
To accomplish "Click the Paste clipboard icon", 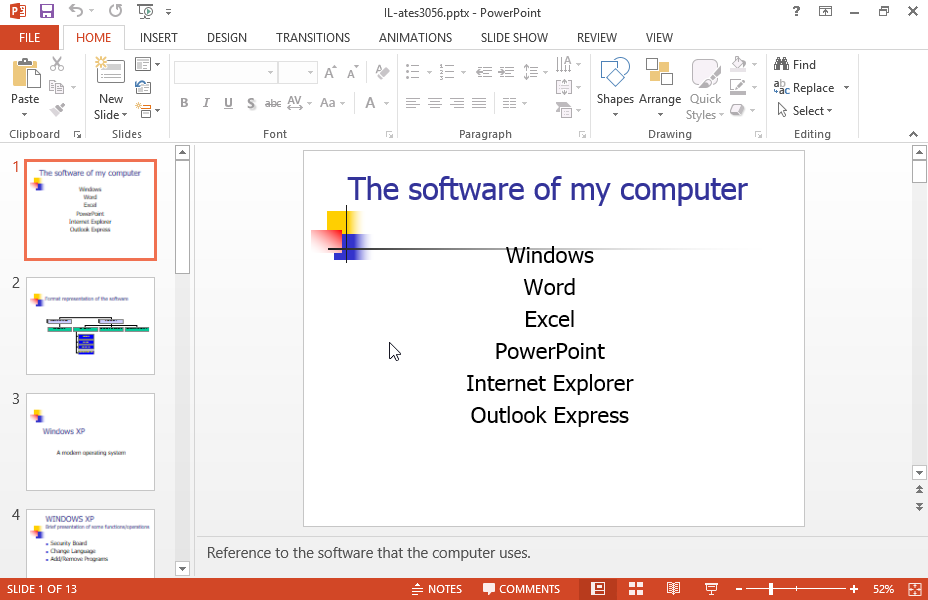I will (25, 73).
